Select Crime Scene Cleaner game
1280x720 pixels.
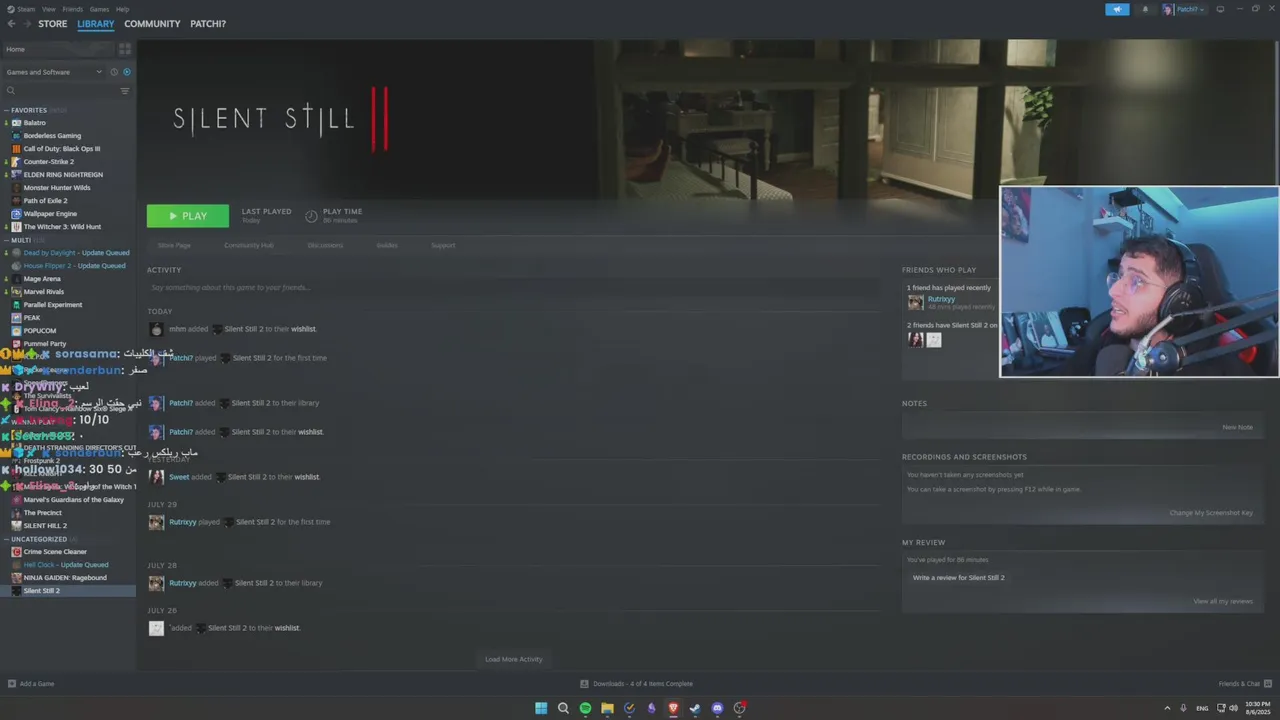pyautogui.click(x=55, y=552)
